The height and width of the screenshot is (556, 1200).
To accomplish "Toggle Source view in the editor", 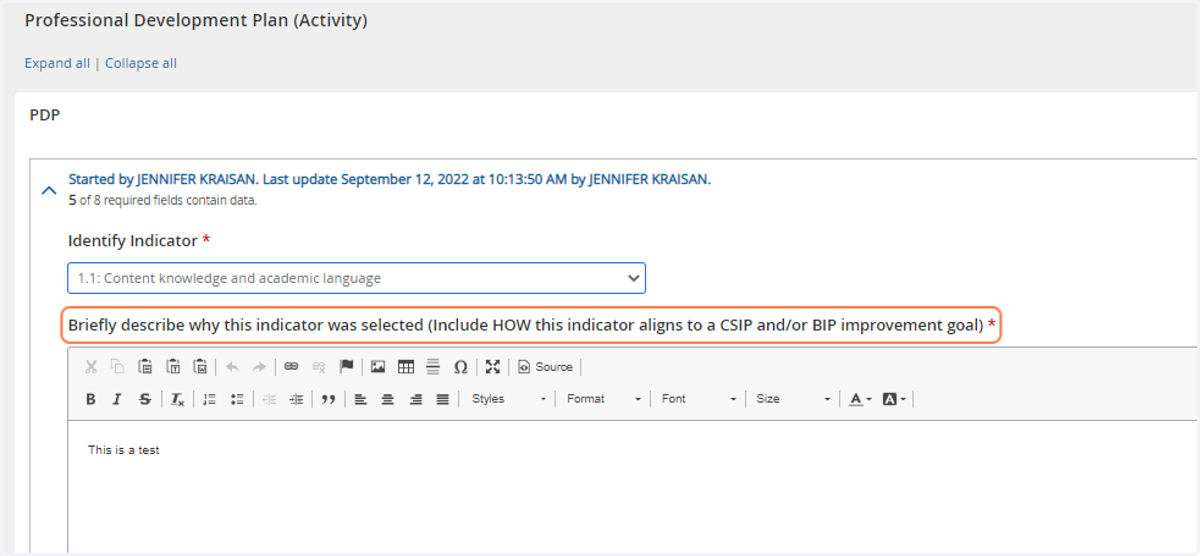I will [545, 367].
